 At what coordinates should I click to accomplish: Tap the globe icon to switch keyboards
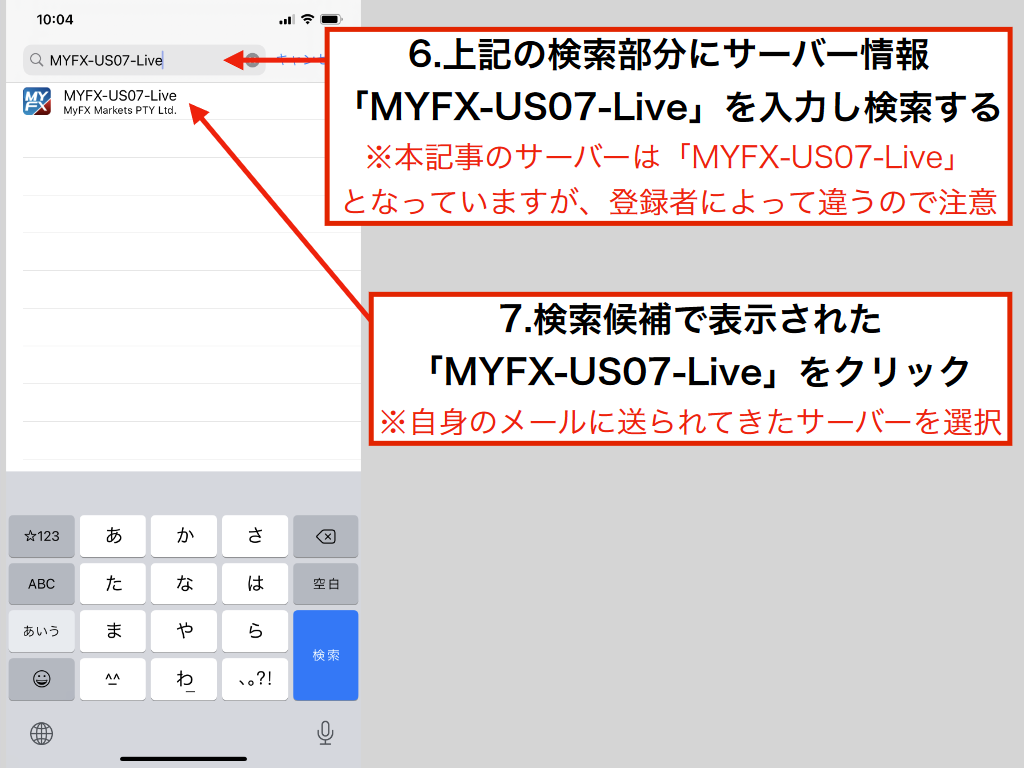coord(42,733)
